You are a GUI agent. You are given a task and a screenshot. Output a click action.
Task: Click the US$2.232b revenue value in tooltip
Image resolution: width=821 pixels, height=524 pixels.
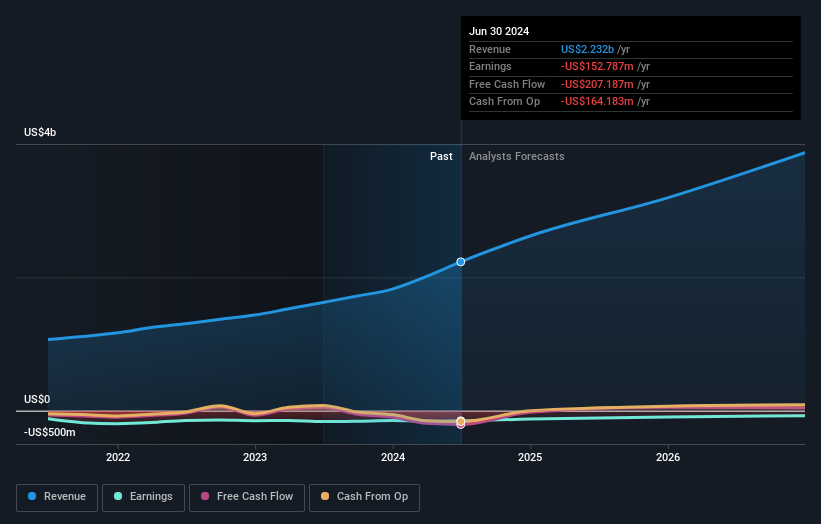[587, 49]
